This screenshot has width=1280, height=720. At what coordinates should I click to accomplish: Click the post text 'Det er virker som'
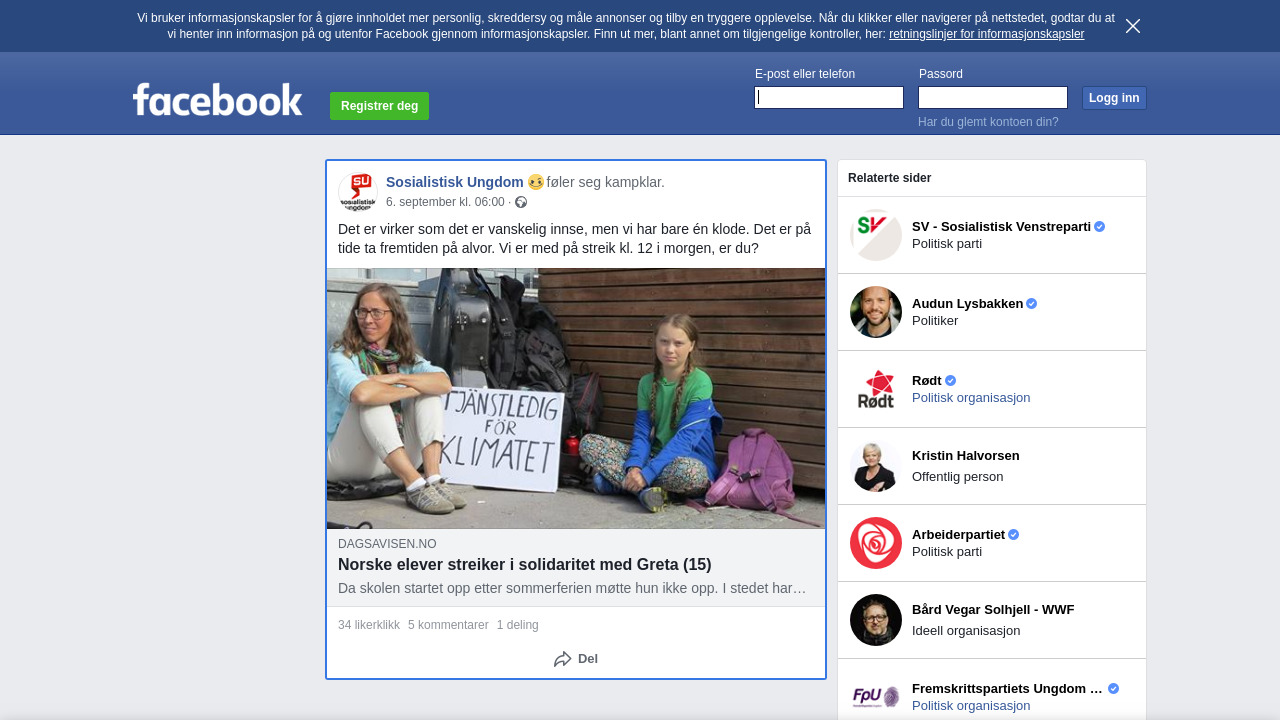click(x=575, y=239)
